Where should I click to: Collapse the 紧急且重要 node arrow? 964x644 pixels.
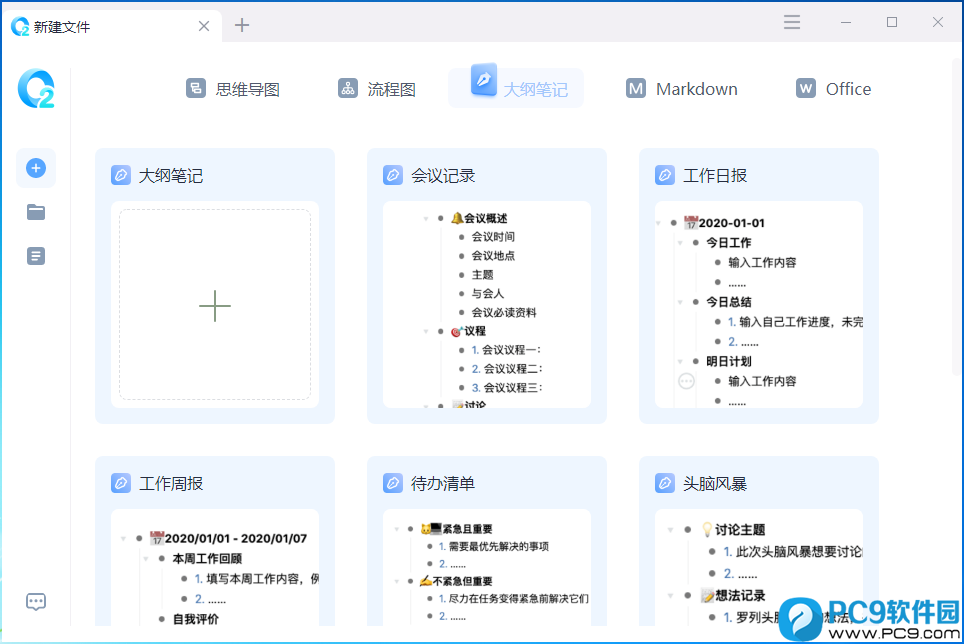397,529
